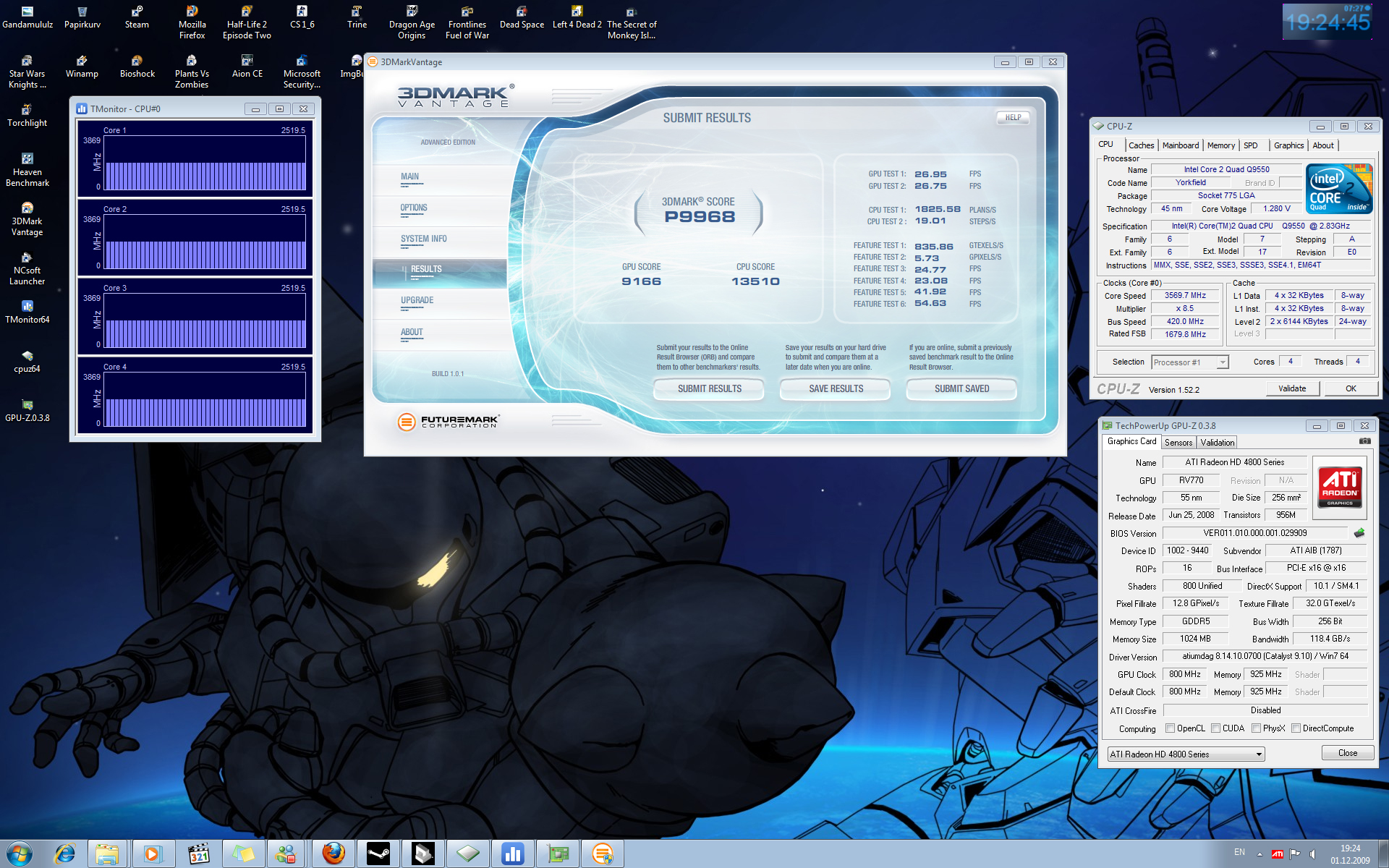The image size is (1389, 868).
Task: Click HELP in 3DMark Vantage
Action: click(x=1013, y=117)
